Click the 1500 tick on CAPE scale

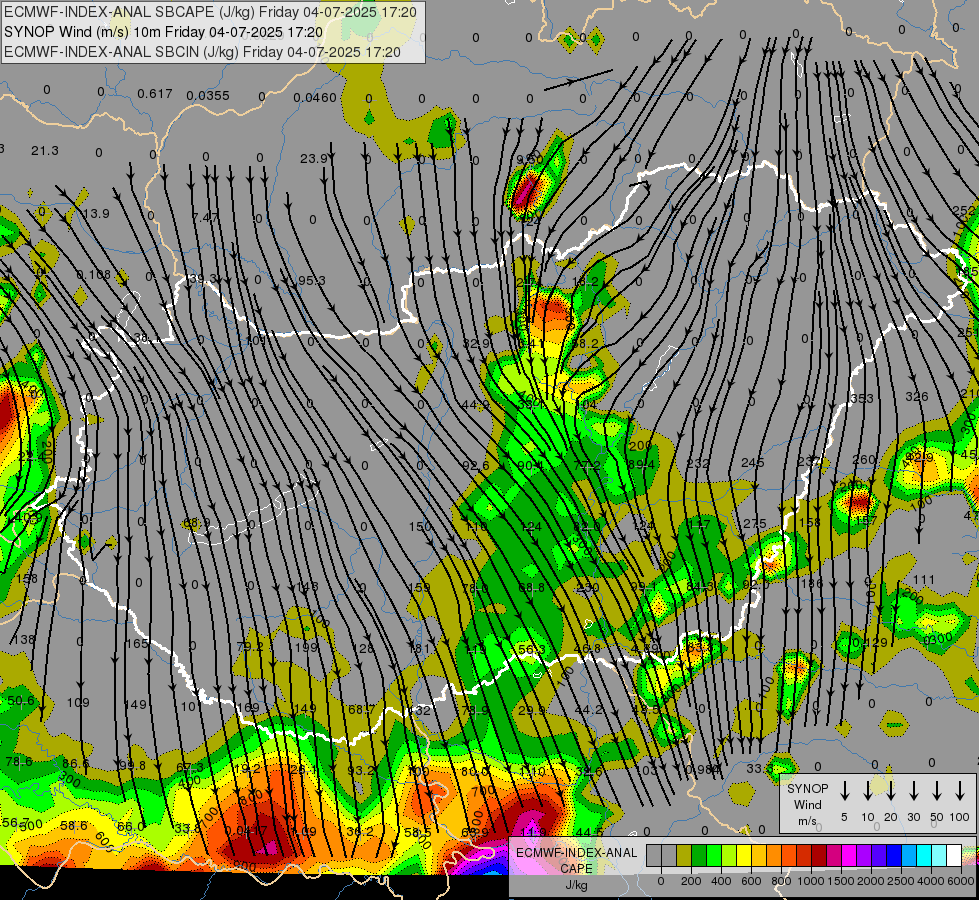[841, 881]
